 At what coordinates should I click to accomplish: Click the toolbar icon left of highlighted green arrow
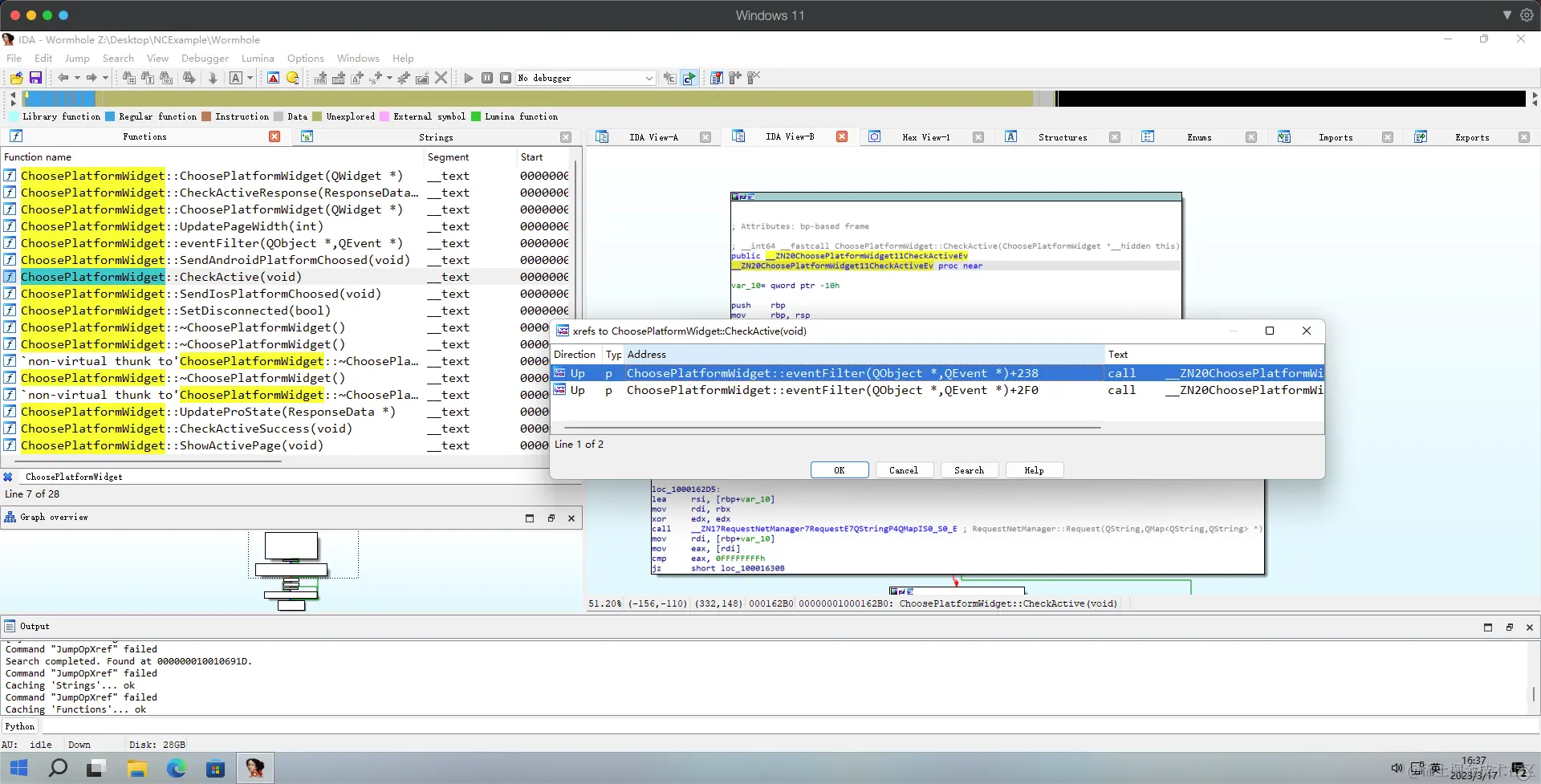pyautogui.click(x=669, y=78)
